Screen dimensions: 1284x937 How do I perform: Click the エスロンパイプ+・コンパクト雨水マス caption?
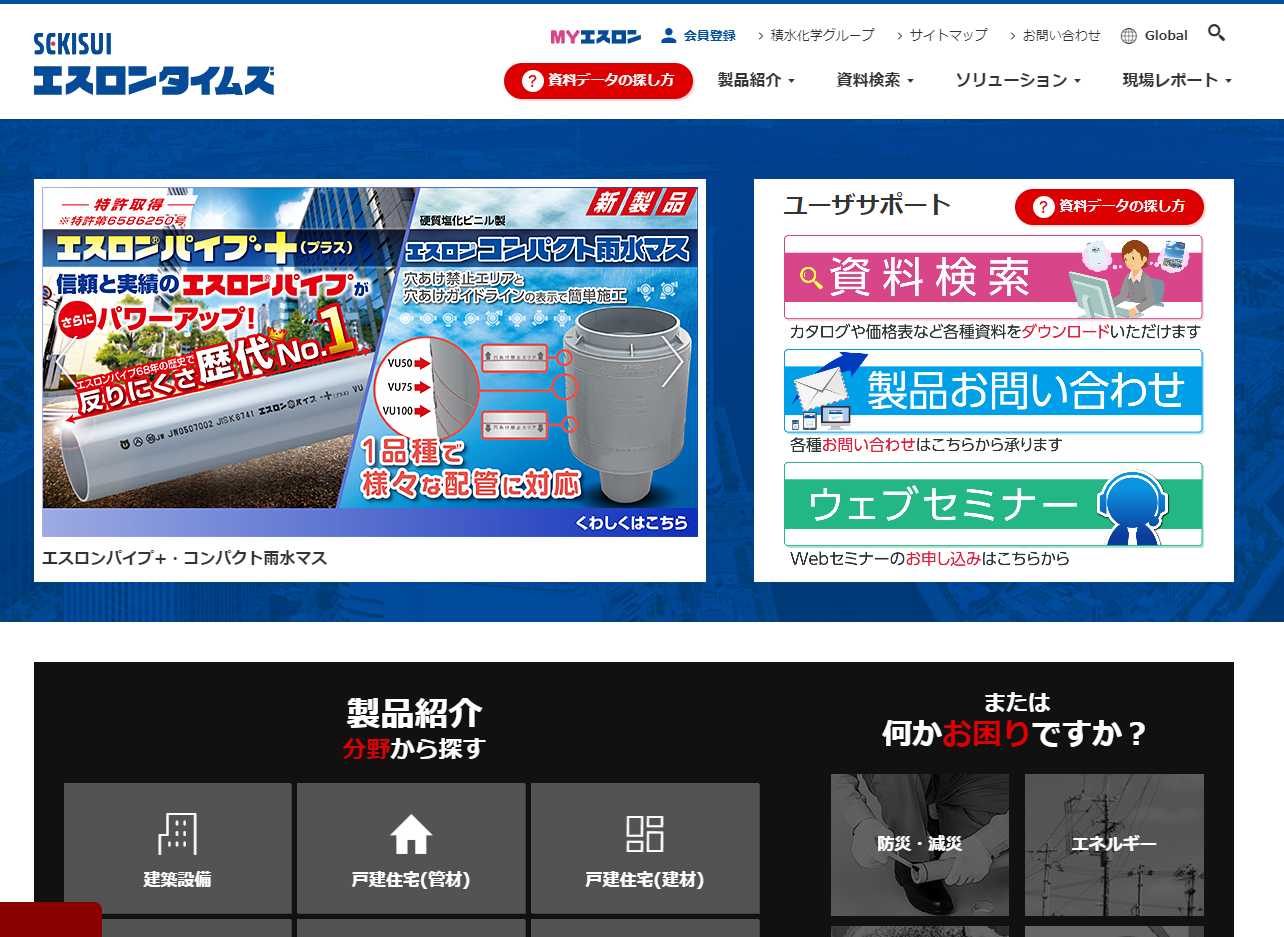click(x=185, y=558)
